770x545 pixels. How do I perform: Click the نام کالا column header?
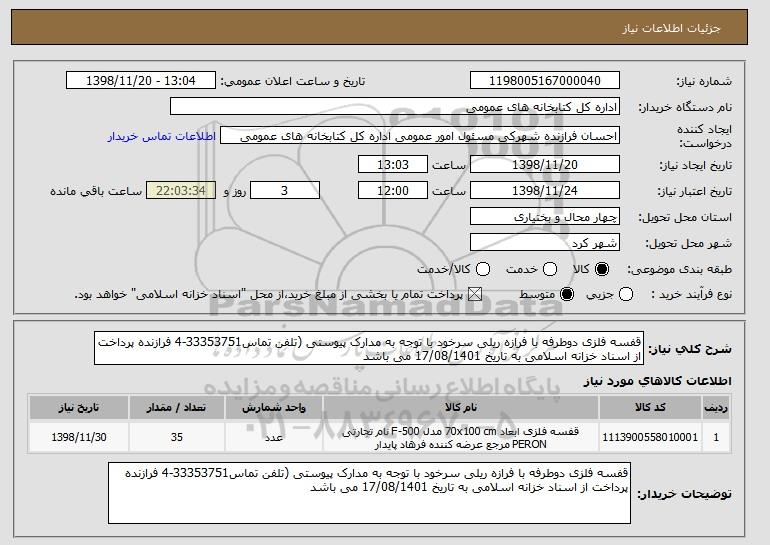[x=461, y=407]
